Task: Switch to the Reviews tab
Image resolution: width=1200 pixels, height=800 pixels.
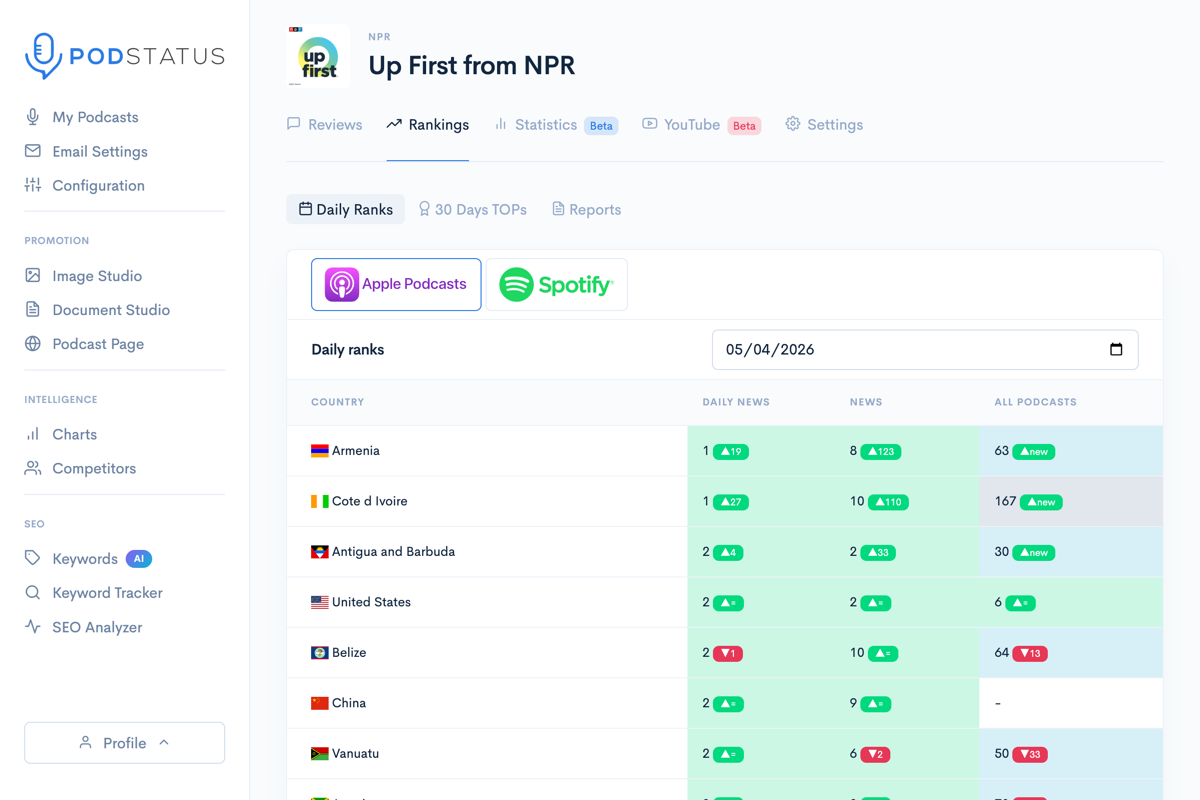Action: (333, 124)
